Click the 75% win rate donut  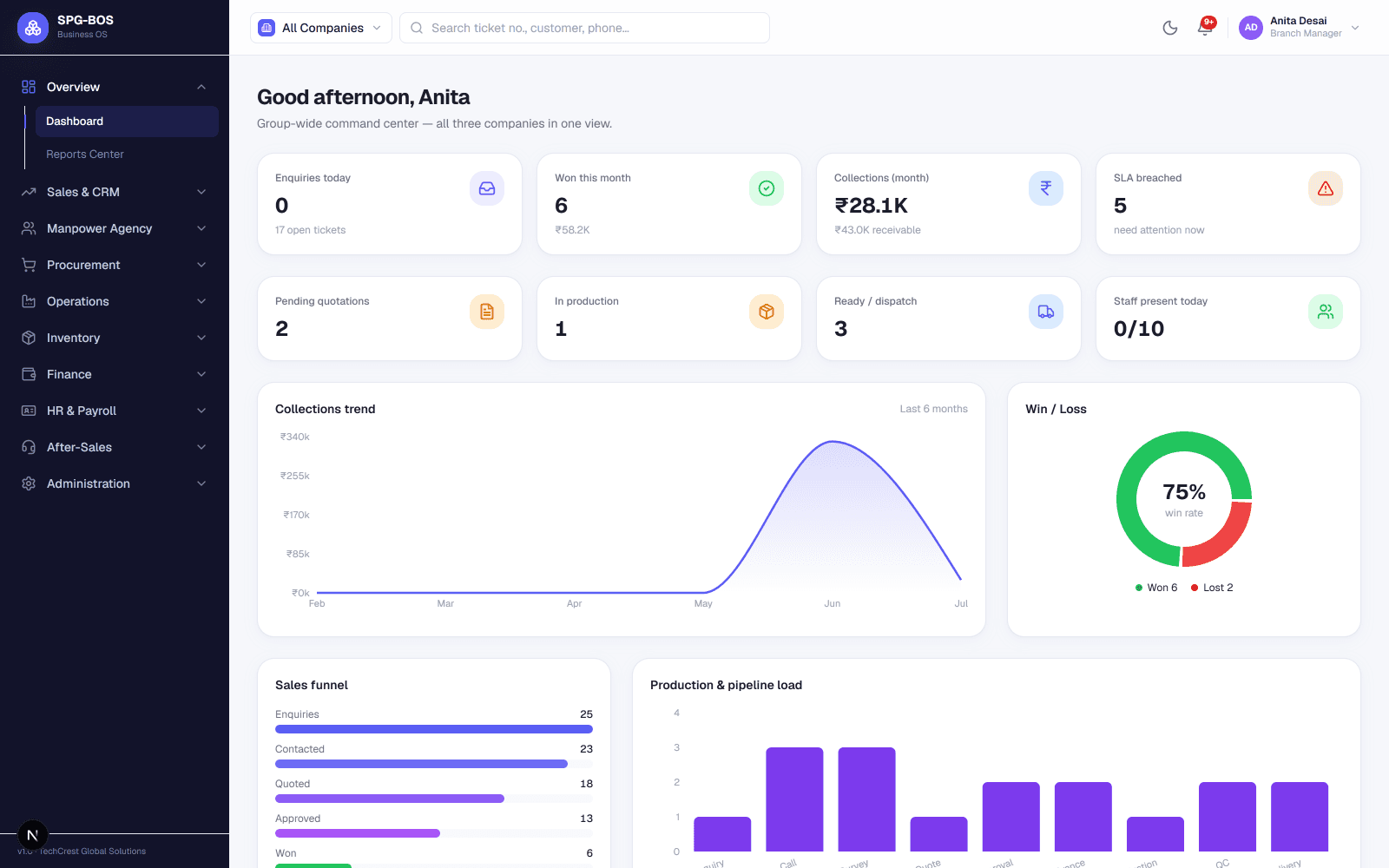[x=1184, y=500]
